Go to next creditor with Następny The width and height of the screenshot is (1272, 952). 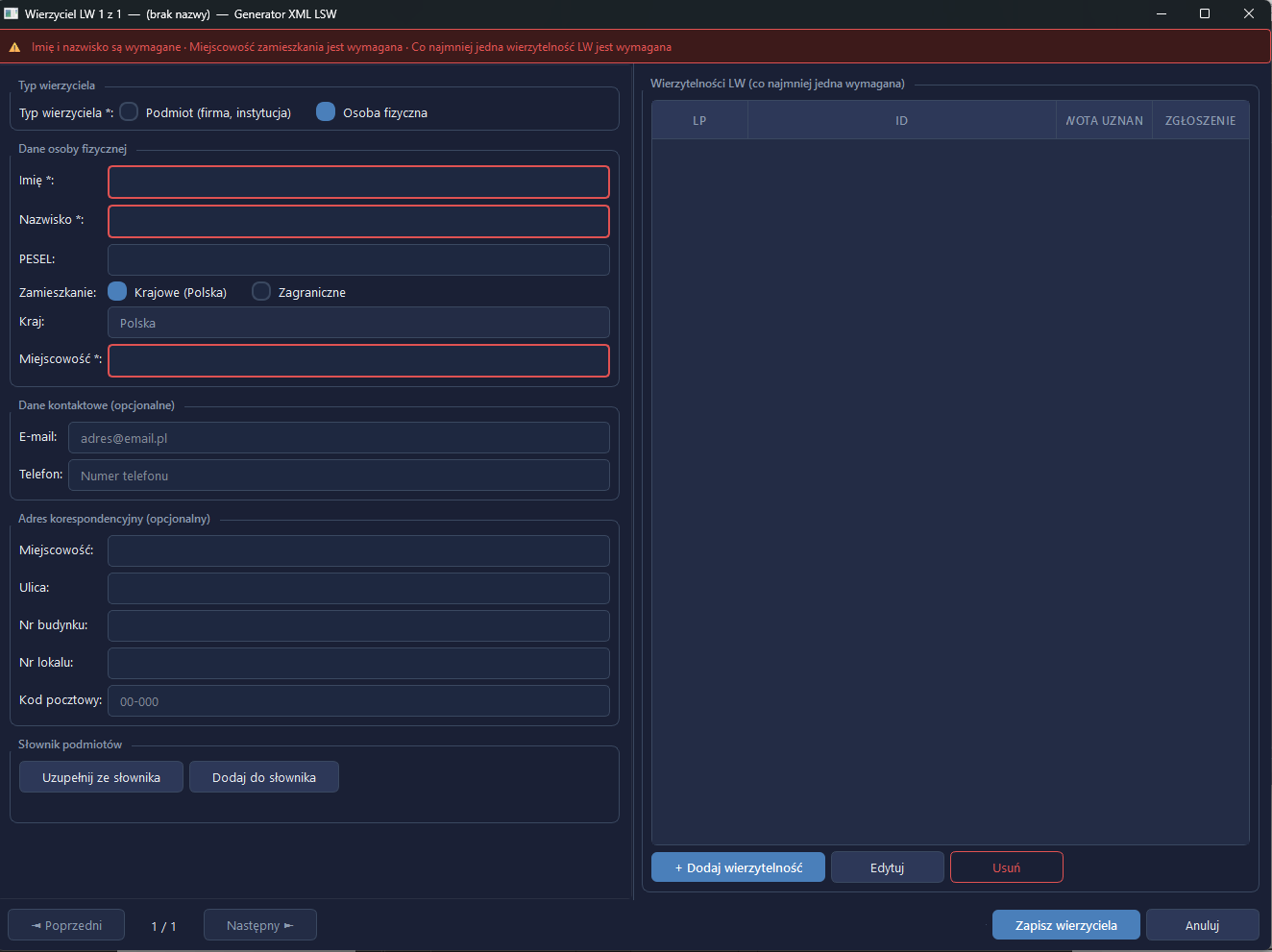[x=259, y=925]
